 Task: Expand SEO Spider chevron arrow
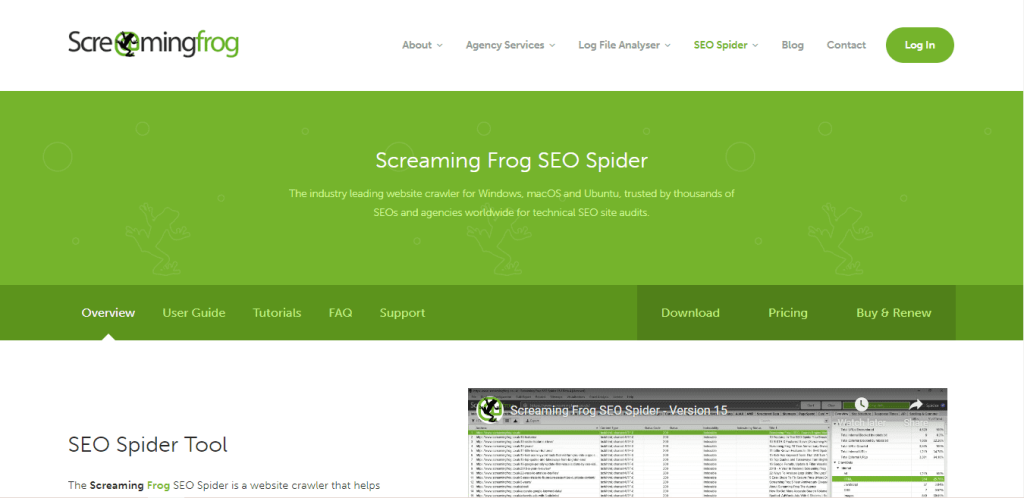pos(756,46)
